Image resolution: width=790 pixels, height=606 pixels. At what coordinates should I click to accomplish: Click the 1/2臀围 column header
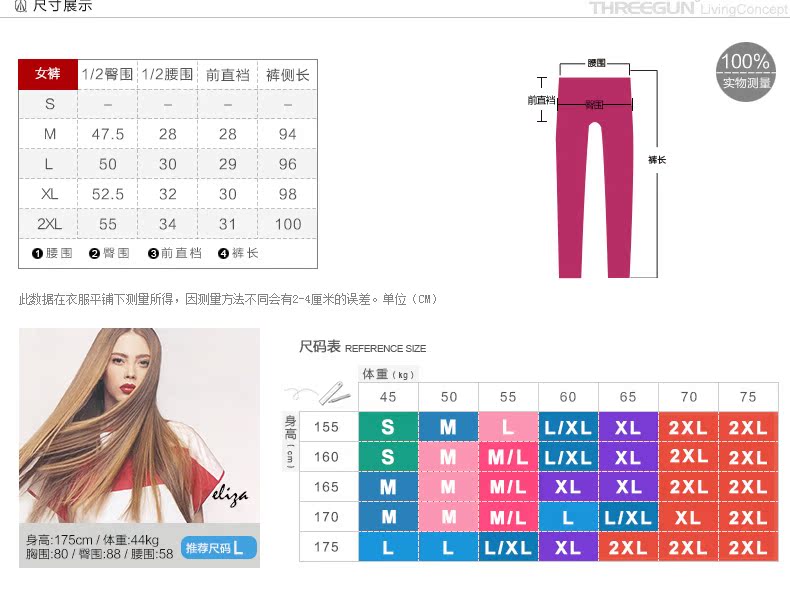pos(107,75)
